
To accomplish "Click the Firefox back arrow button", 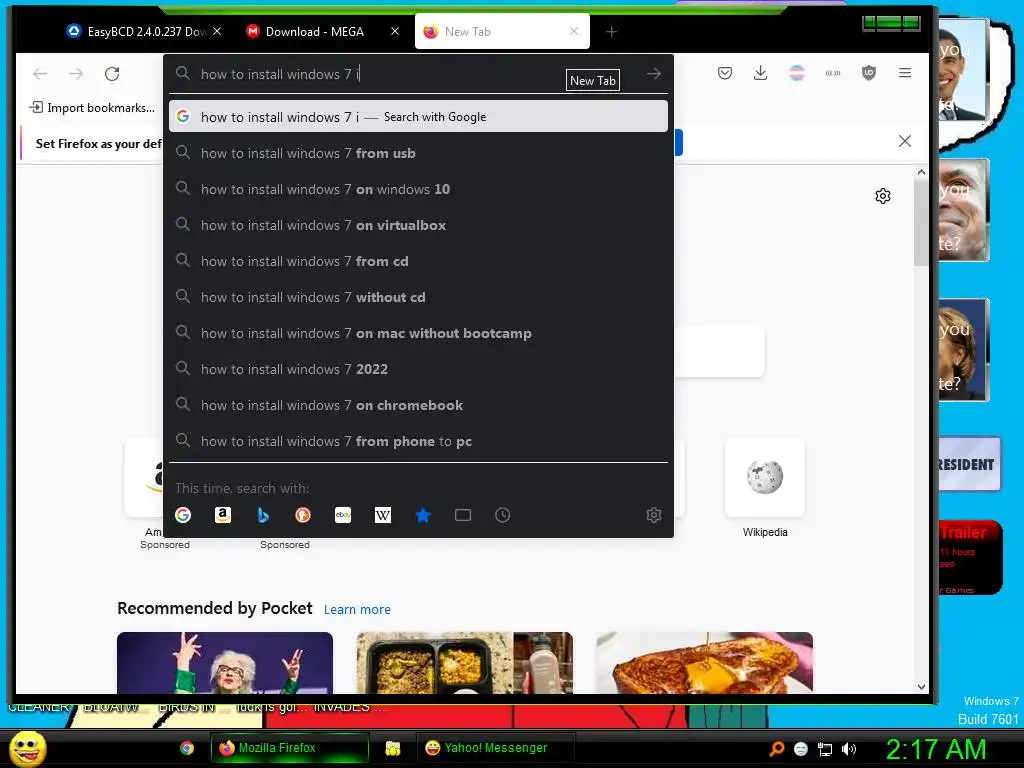I will click(40, 74).
